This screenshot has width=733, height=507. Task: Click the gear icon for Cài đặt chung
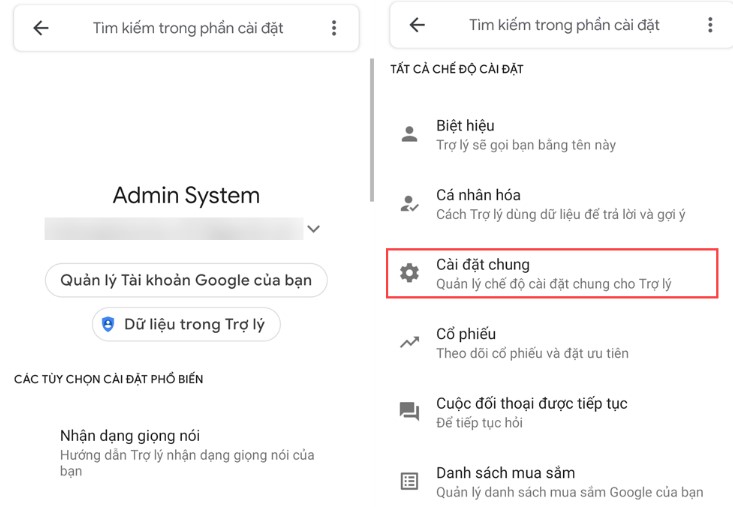click(x=409, y=273)
